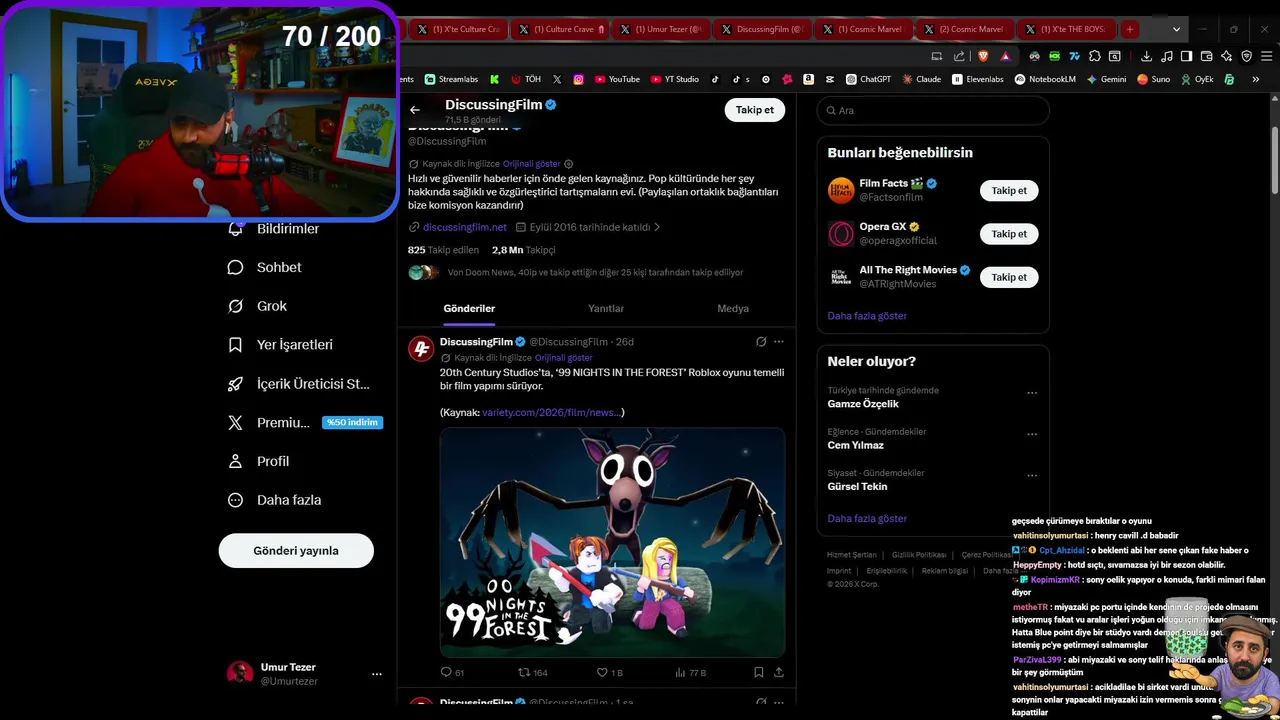Open Grok icon in sidebar
This screenshot has width=1280, height=720.
(235, 306)
